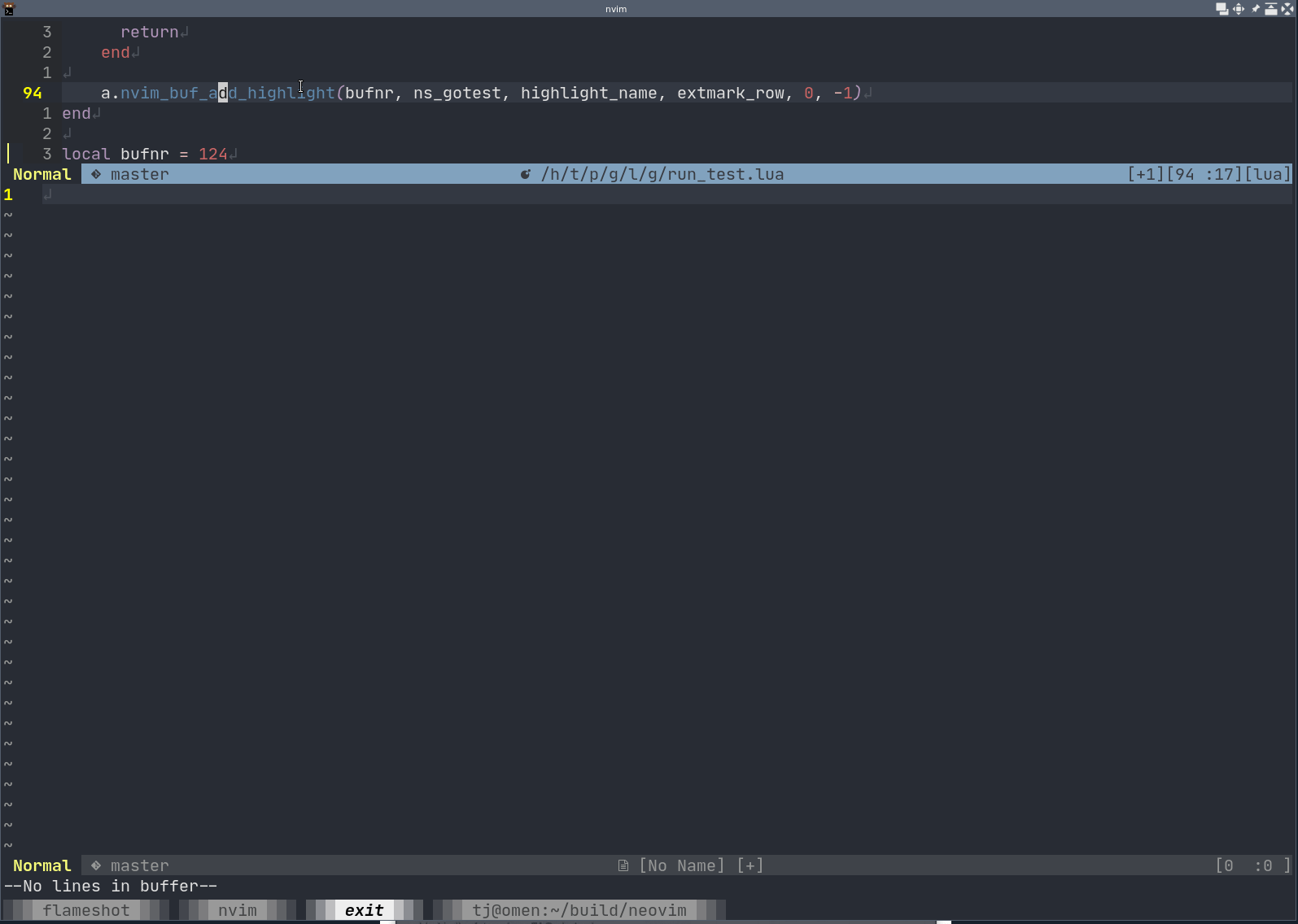
Task: Click the 'extmark_row' argument
Action: pyautogui.click(x=731, y=93)
